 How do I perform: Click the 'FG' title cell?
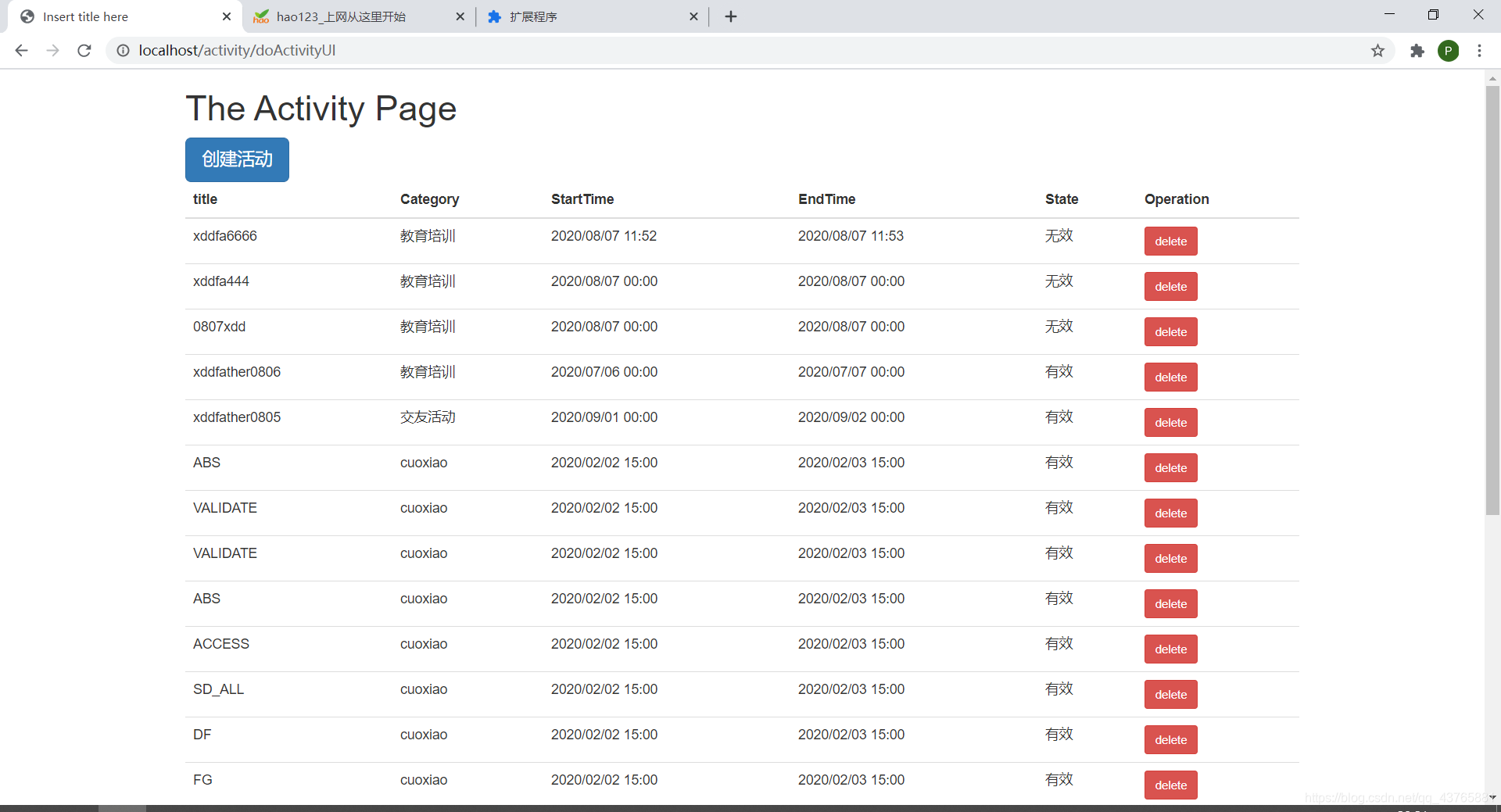[x=202, y=780]
